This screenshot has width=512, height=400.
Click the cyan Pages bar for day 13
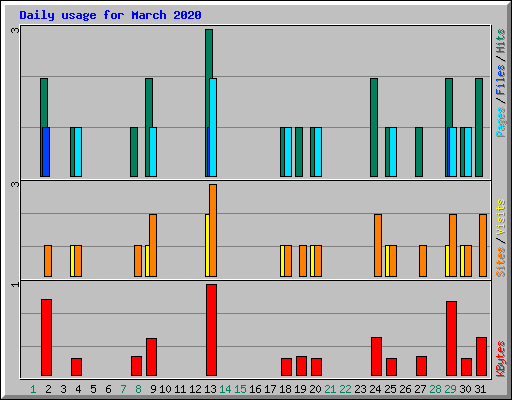tap(213, 127)
